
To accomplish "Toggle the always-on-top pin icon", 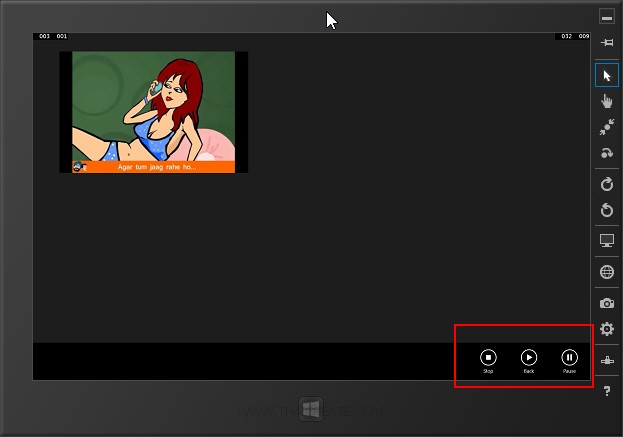I will click(607, 43).
